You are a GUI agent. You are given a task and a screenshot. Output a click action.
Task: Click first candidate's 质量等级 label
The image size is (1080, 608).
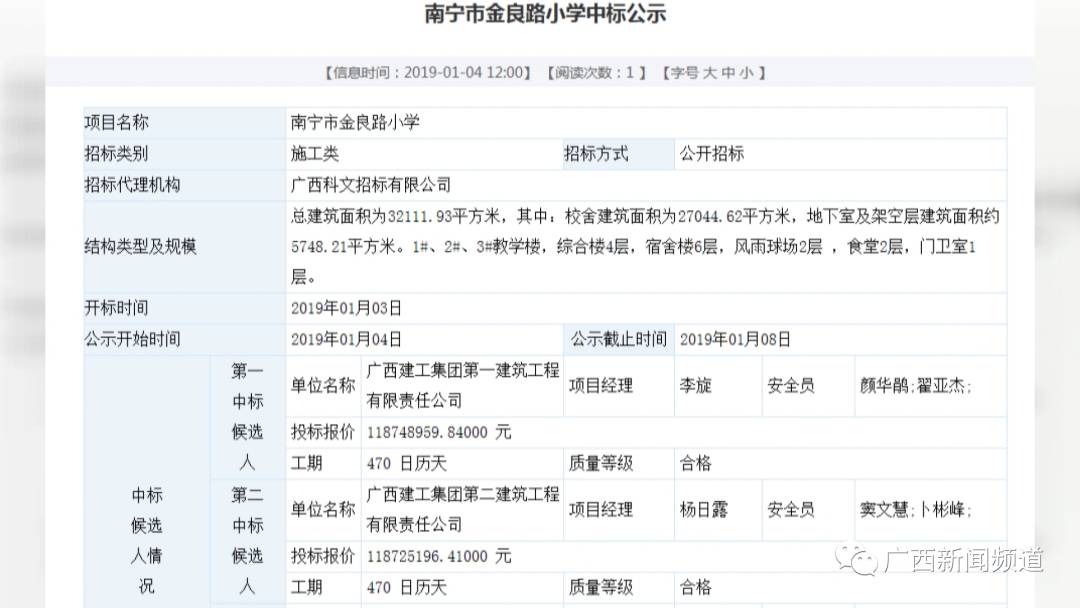pos(601,463)
